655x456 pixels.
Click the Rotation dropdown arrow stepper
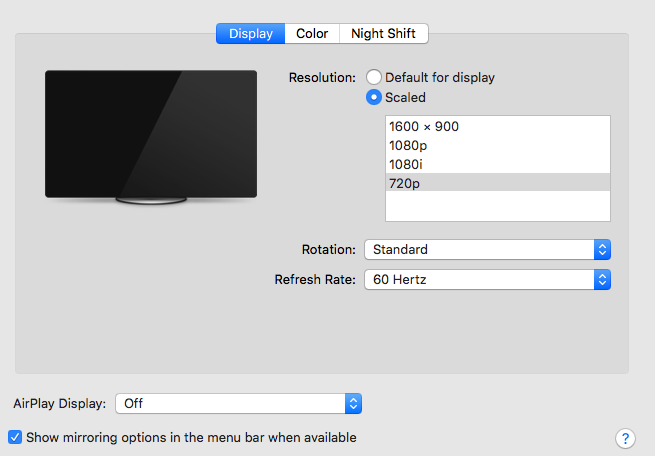pos(602,249)
